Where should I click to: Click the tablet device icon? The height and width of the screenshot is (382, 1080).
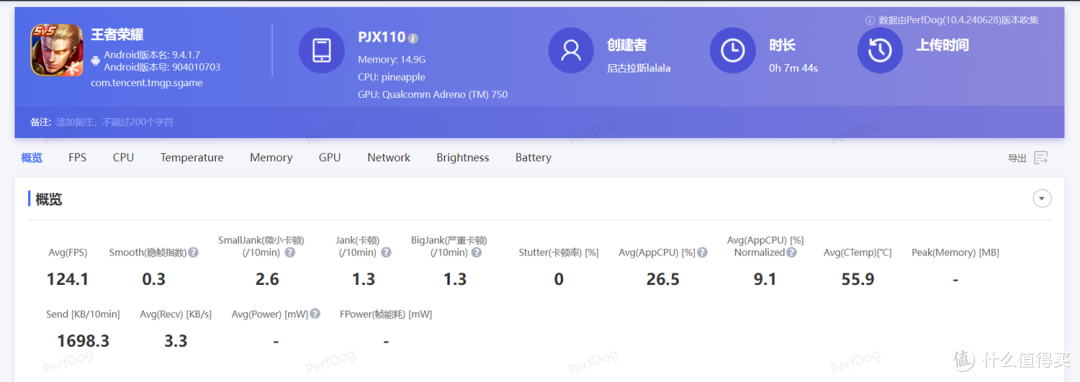coord(322,50)
